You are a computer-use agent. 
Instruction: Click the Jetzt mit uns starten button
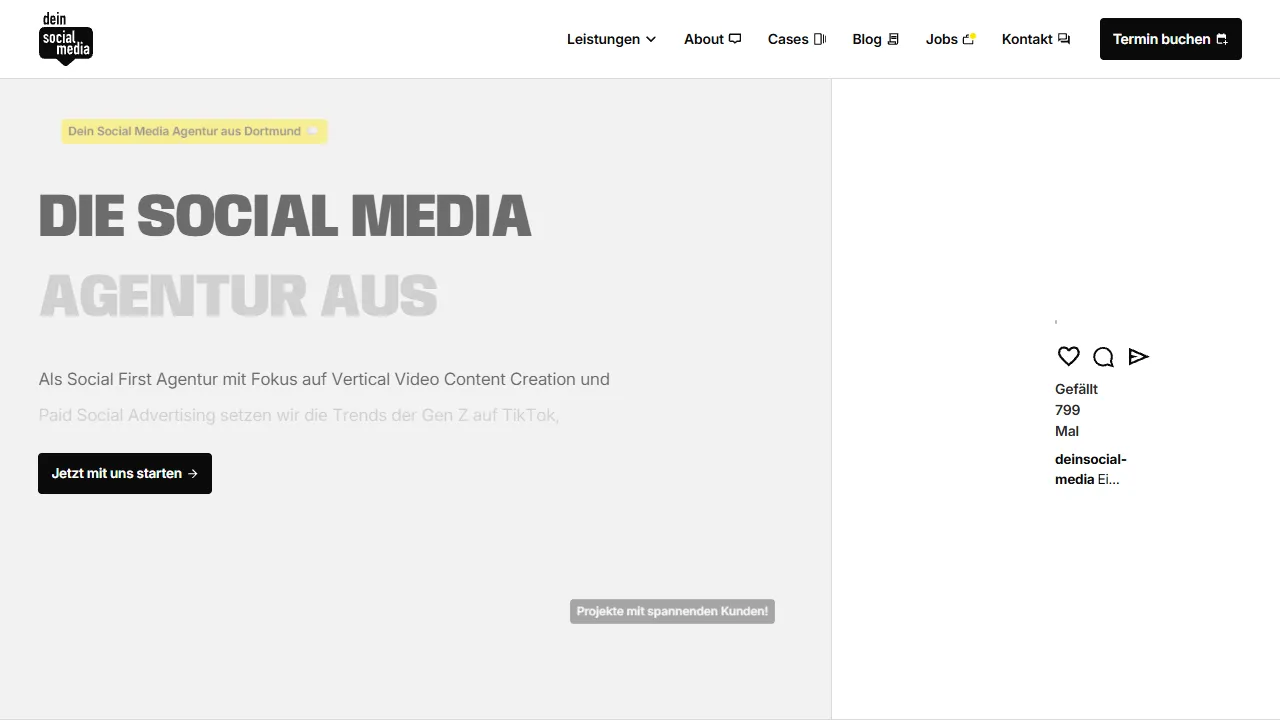tap(124, 473)
